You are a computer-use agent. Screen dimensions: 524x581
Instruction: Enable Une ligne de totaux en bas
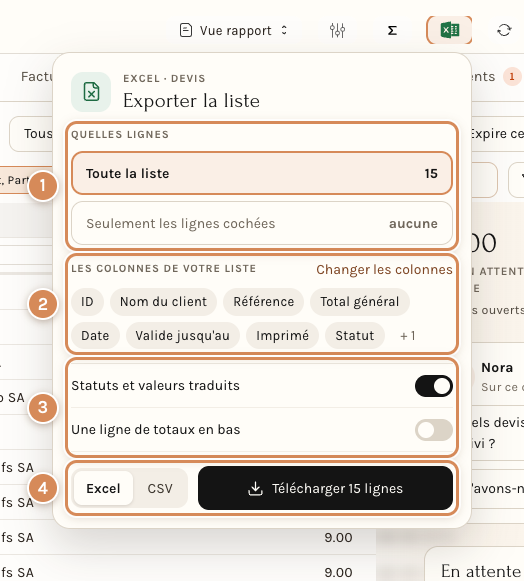point(434,430)
